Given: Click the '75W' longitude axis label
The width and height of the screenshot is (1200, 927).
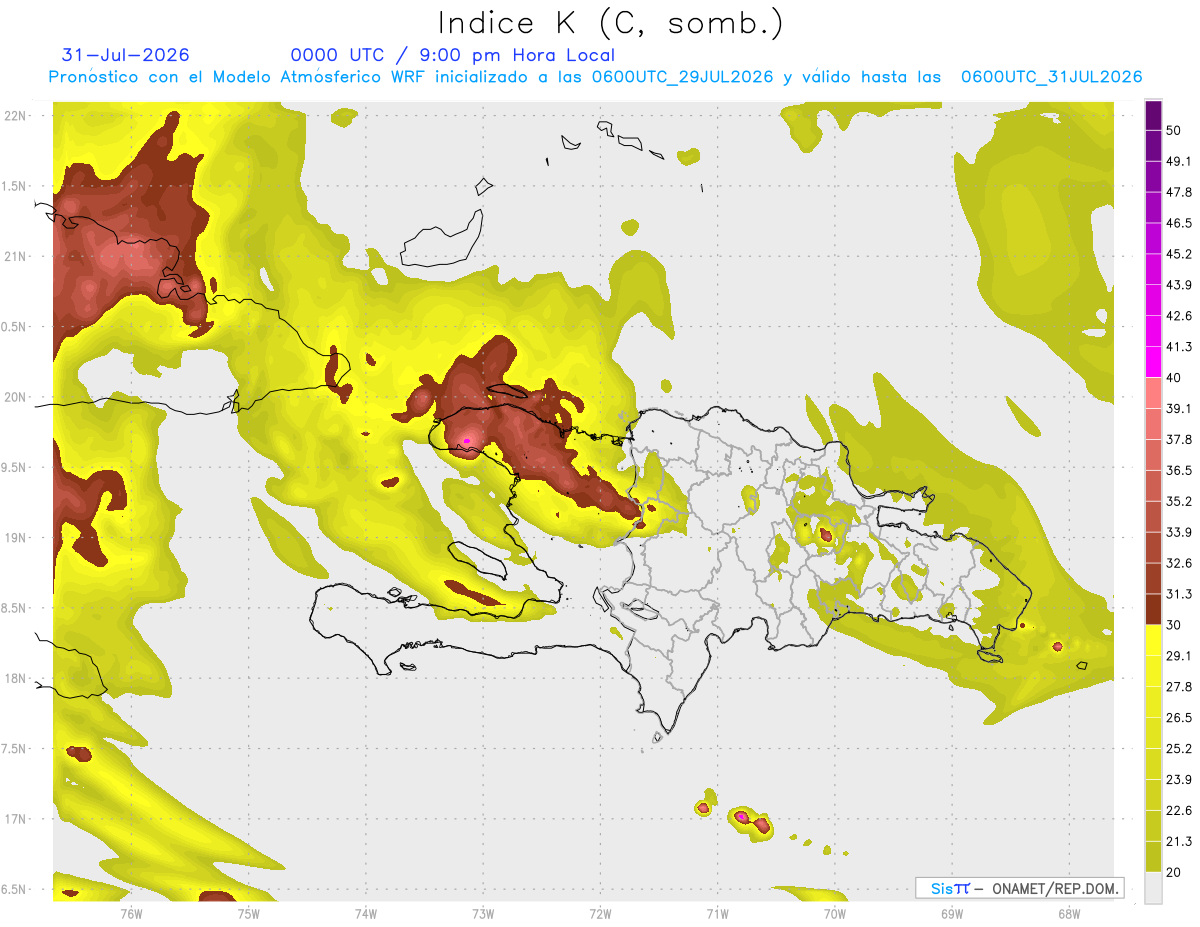Looking at the screenshot, I should pos(249,913).
